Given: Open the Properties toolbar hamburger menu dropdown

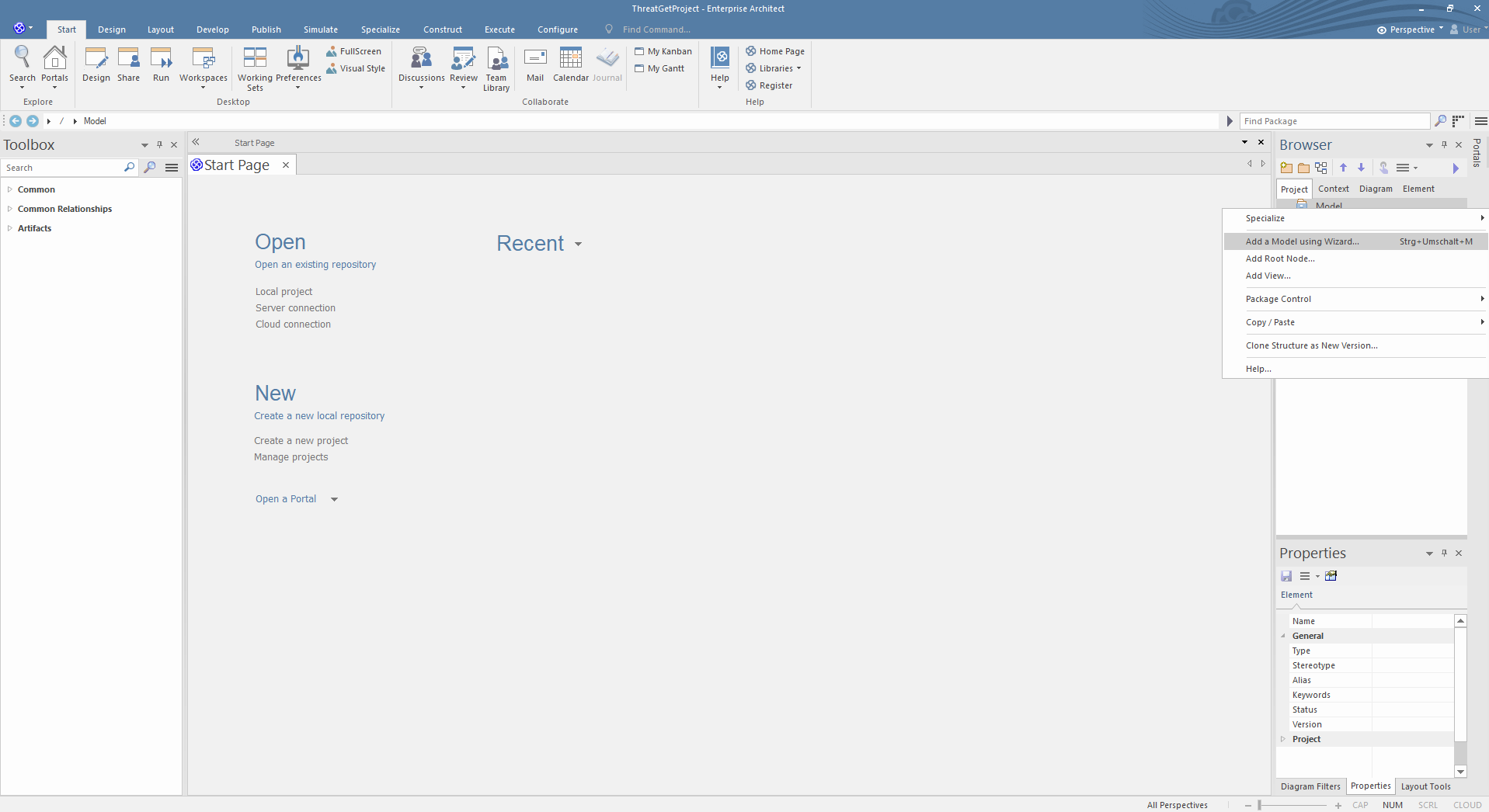Looking at the screenshot, I should (x=1309, y=576).
